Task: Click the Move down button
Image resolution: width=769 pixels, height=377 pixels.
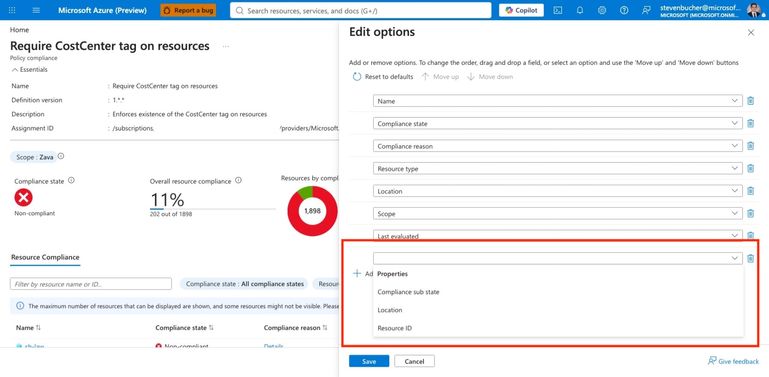Action: pyautogui.click(x=489, y=77)
